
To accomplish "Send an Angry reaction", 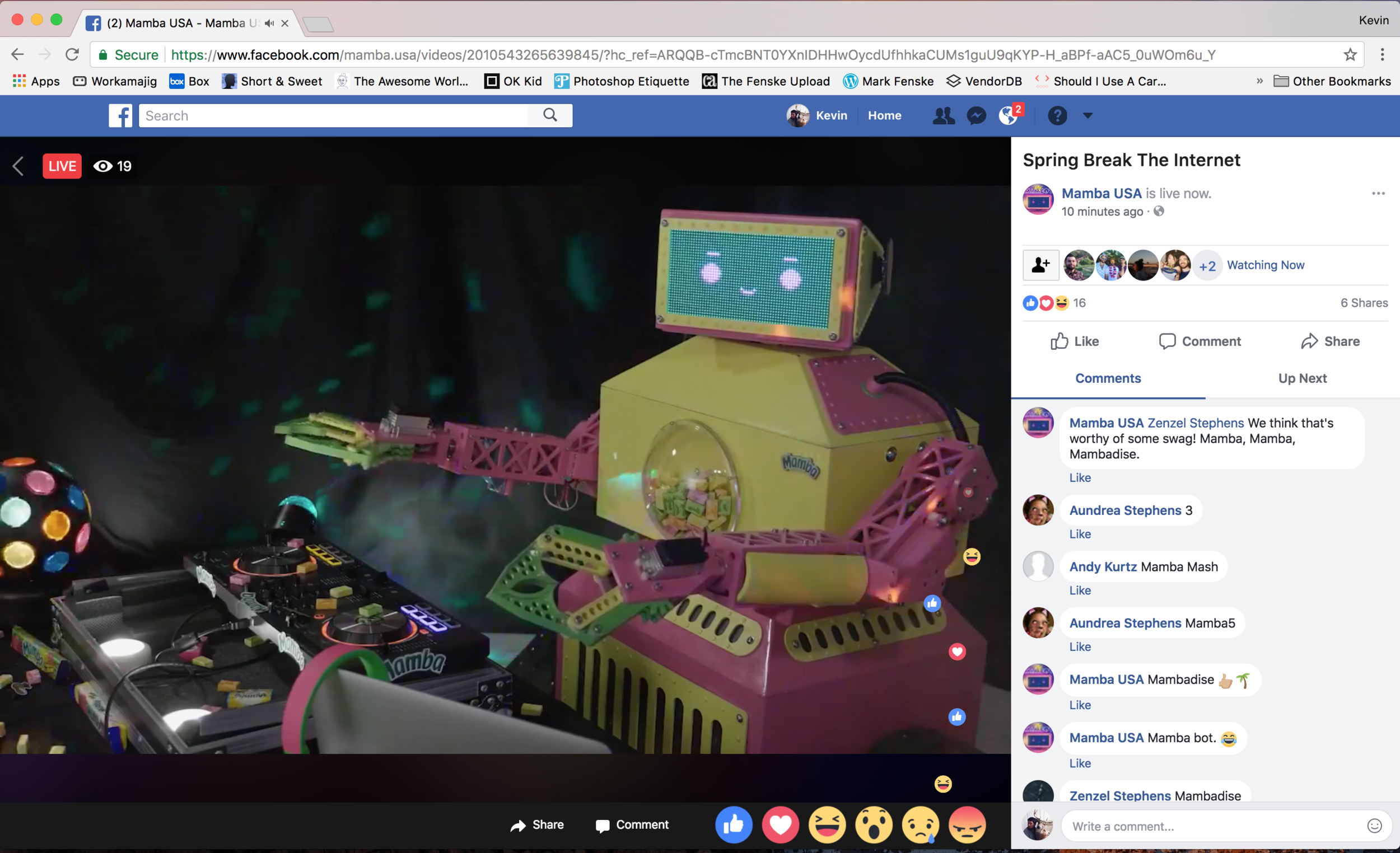I will [967, 824].
